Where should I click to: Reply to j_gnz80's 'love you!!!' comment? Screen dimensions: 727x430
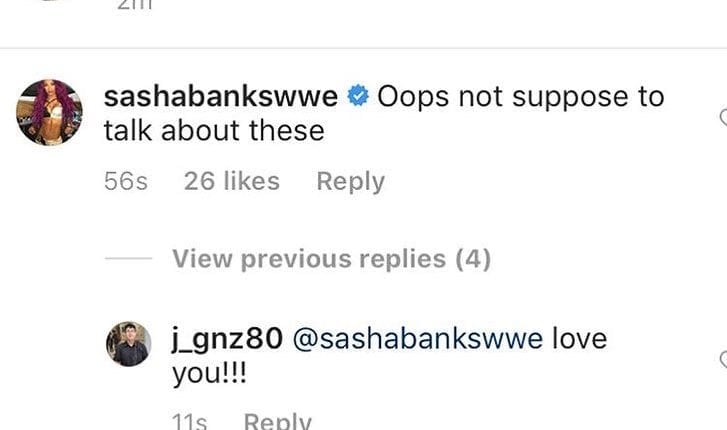tap(278, 421)
